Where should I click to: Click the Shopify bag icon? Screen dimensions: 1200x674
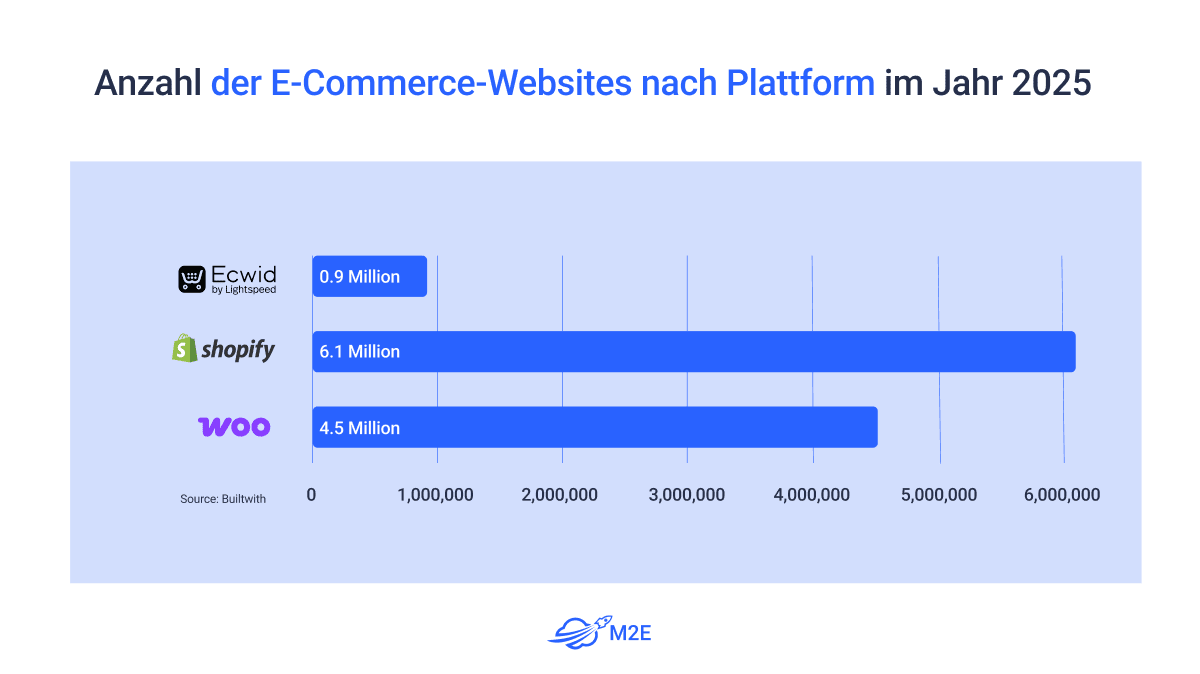click(x=185, y=349)
